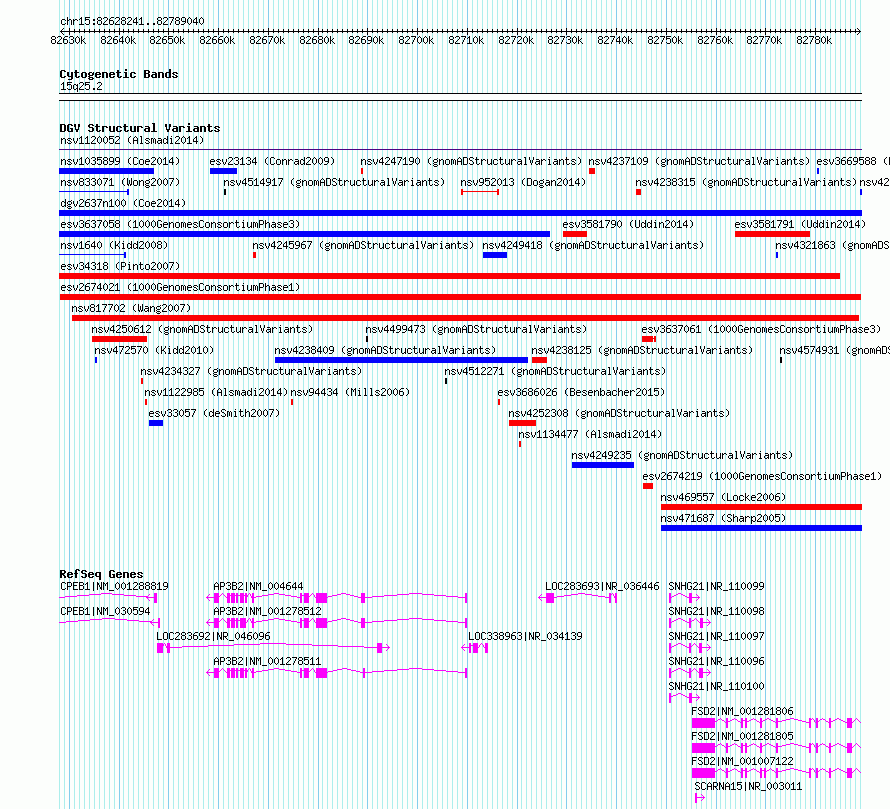Viewport: 890px width, 809px height.
Task: Click nsv472570 (Kidd2010) label
Action: click(x=154, y=350)
